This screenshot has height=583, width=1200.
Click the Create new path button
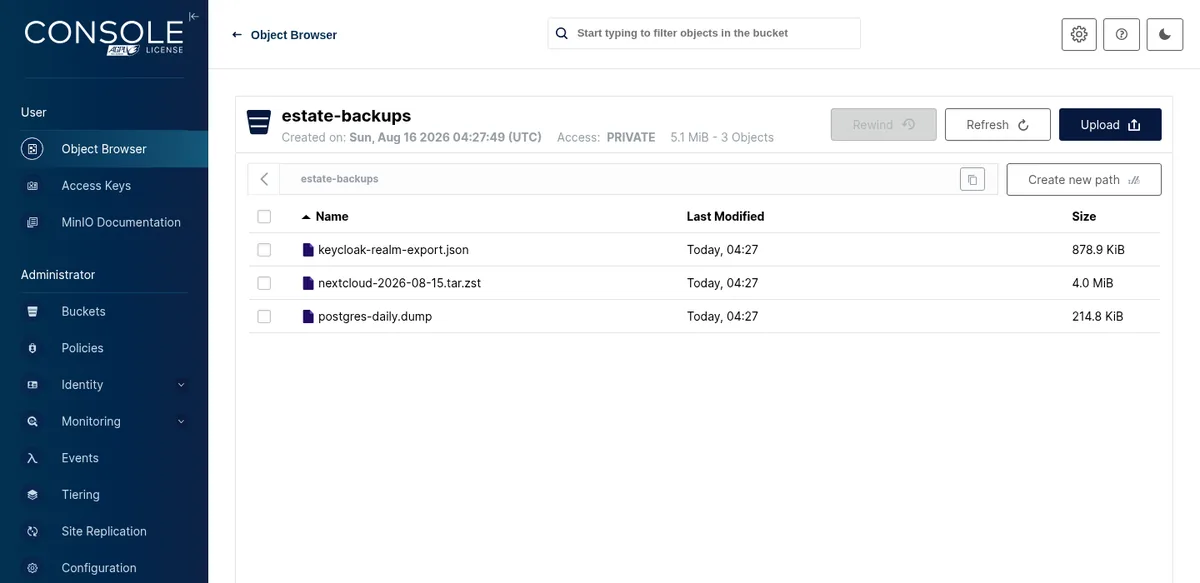point(1084,180)
